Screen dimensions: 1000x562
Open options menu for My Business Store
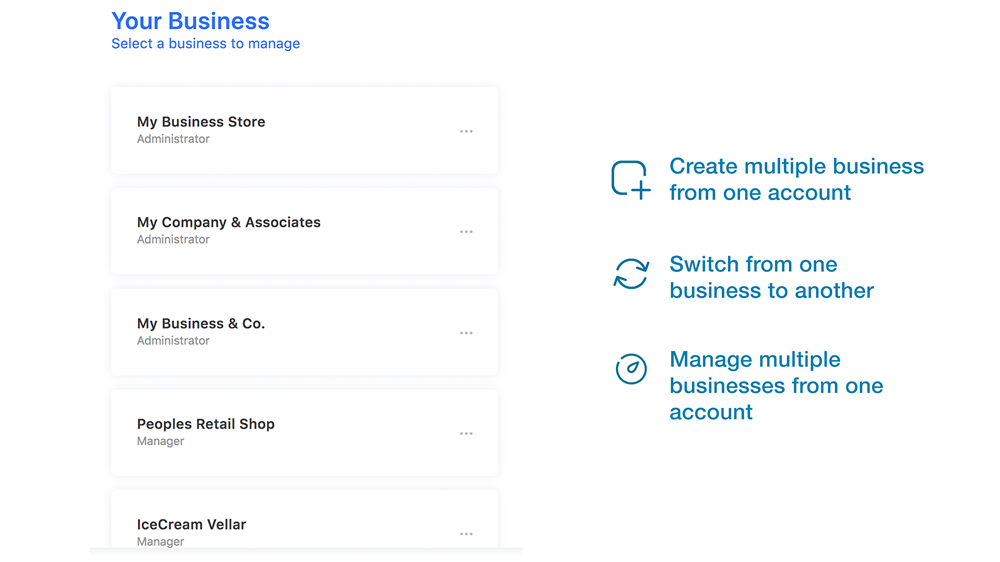point(466,132)
